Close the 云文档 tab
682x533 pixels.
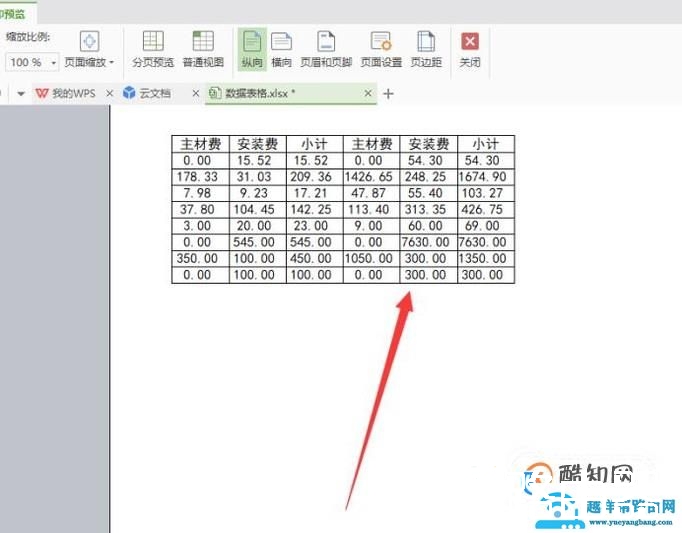pos(196,93)
